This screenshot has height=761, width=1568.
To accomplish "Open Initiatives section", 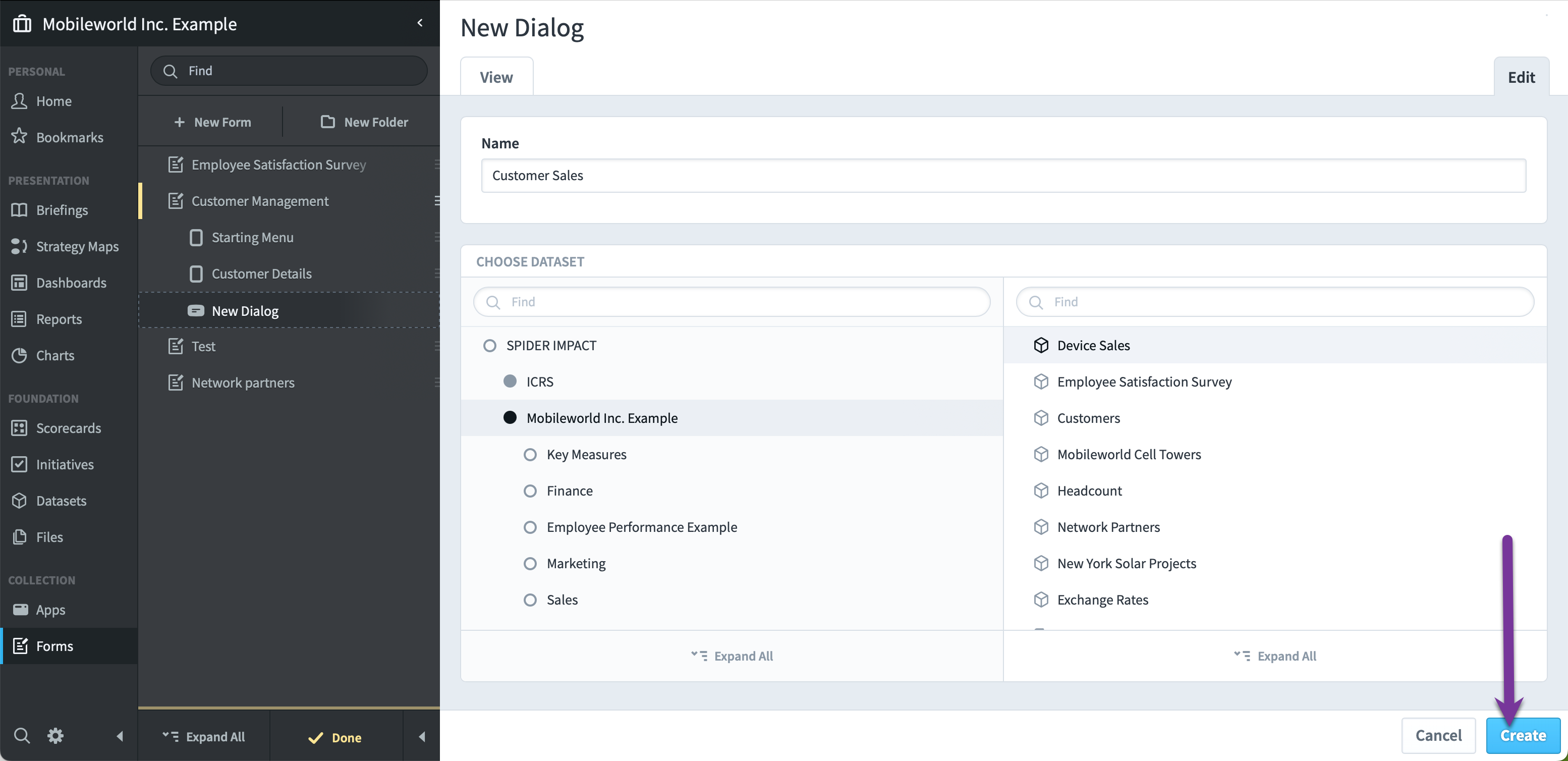I will click(69, 464).
